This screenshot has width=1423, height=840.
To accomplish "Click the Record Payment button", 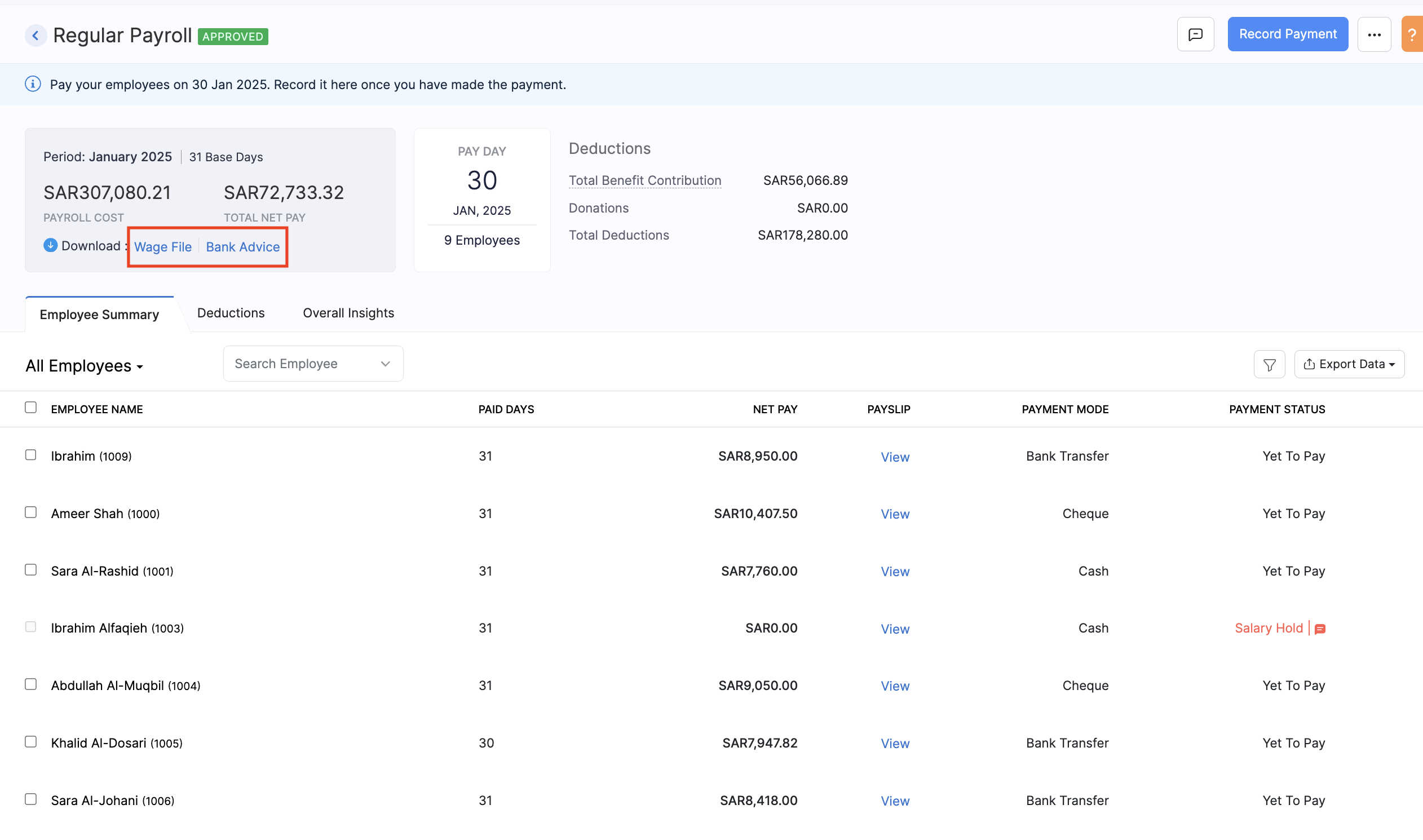I will tap(1288, 33).
